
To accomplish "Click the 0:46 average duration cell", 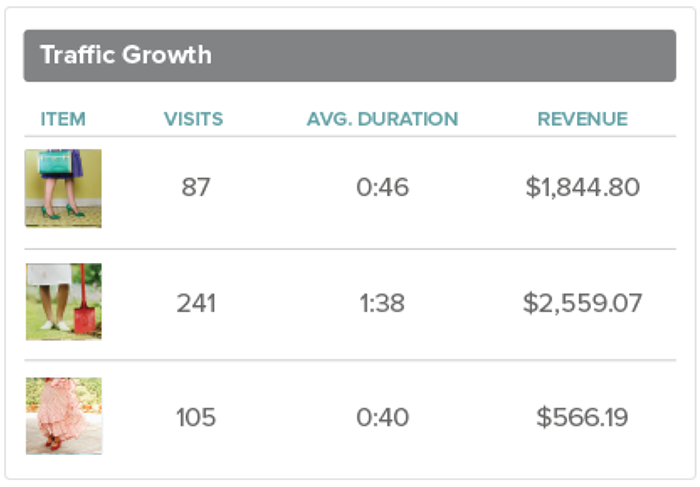I will click(383, 187).
